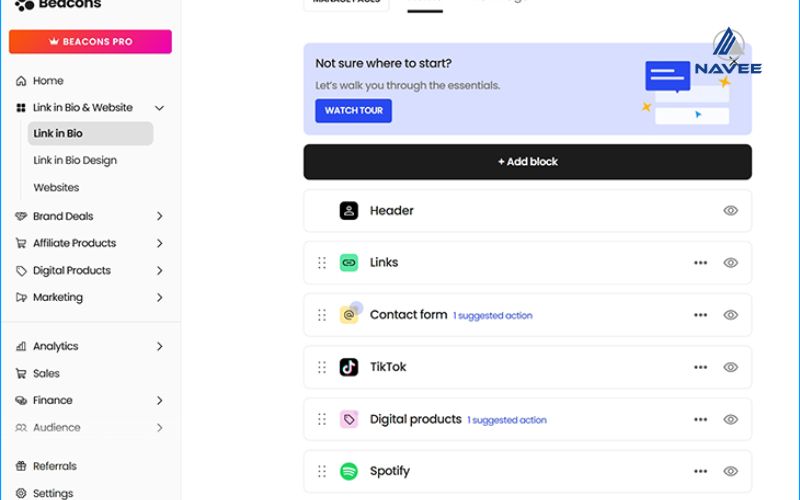The image size is (800, 500).
Task: Expand the Brand Deals submenu
Action: (x=160, y=216)
